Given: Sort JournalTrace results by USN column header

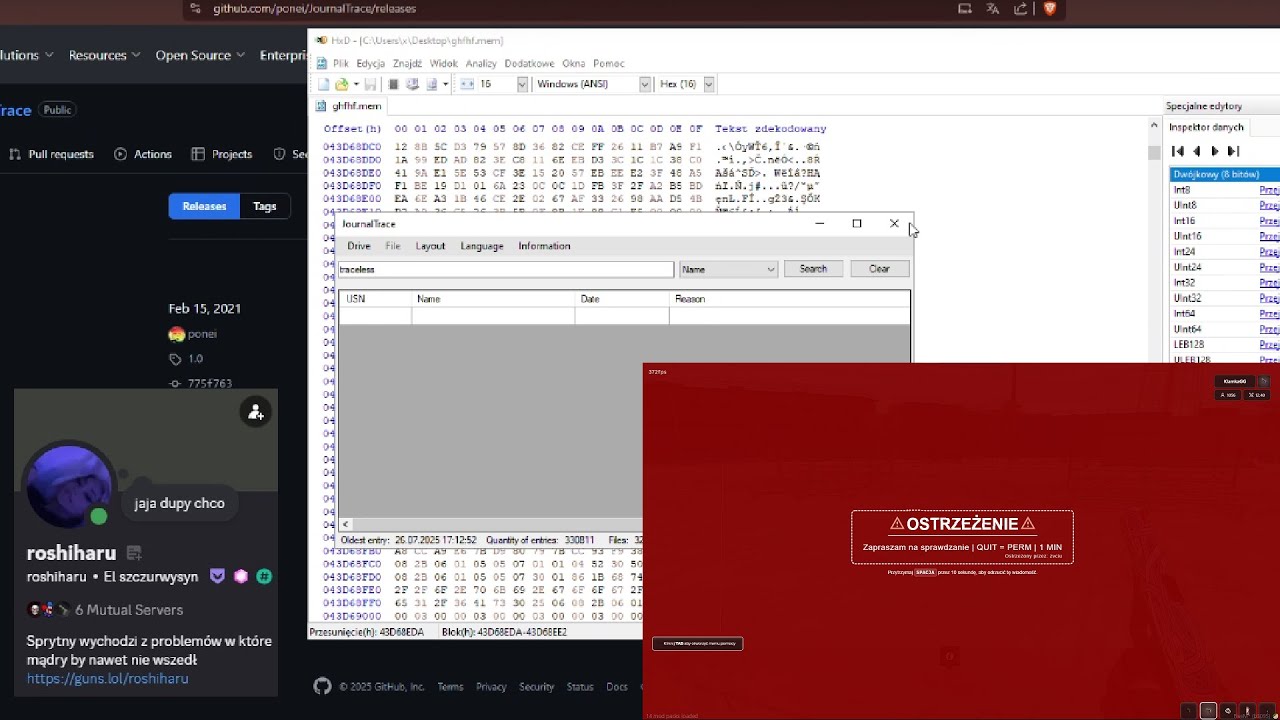Looking at the screenshot, I should click(375, 299).
